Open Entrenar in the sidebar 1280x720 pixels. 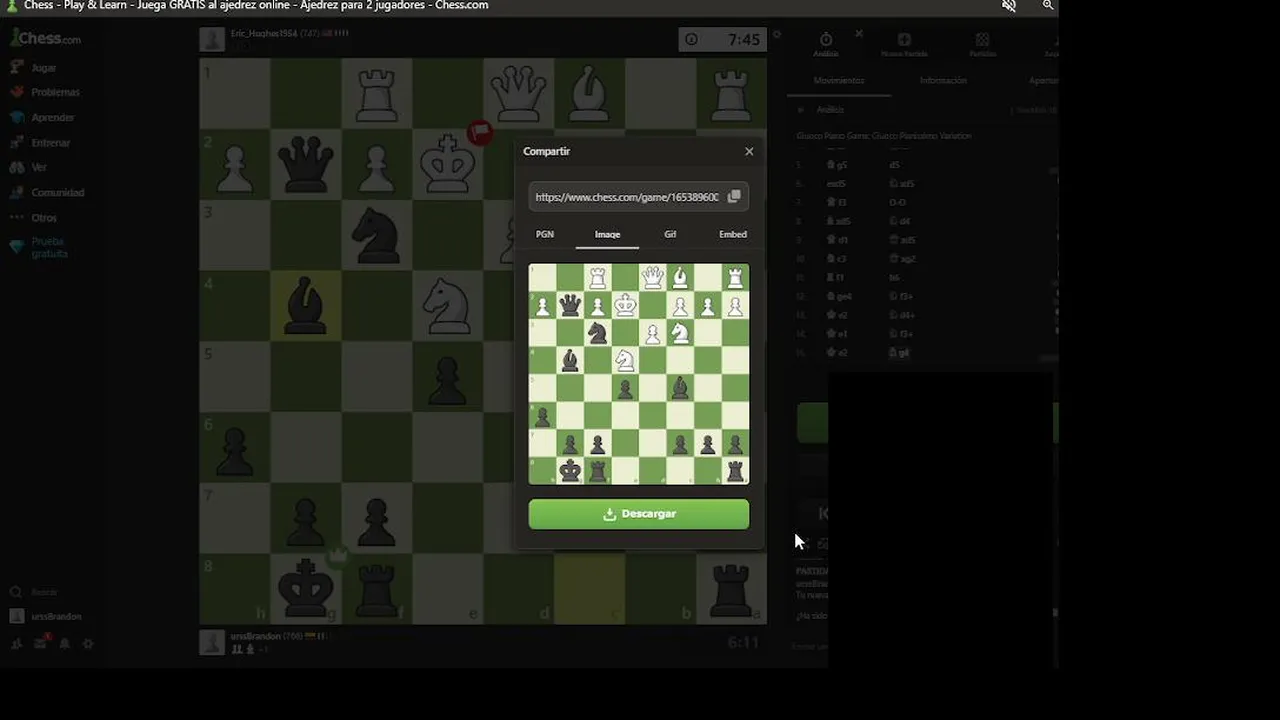(41, 143)
